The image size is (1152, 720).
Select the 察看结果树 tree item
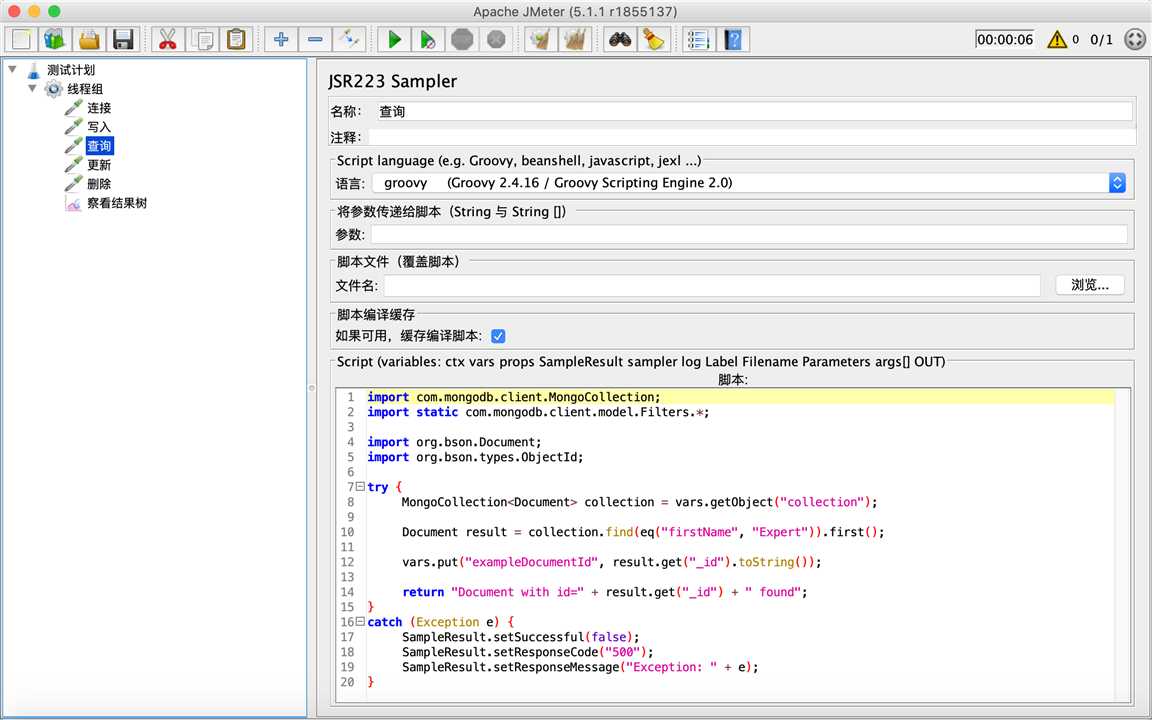point(116,203)
